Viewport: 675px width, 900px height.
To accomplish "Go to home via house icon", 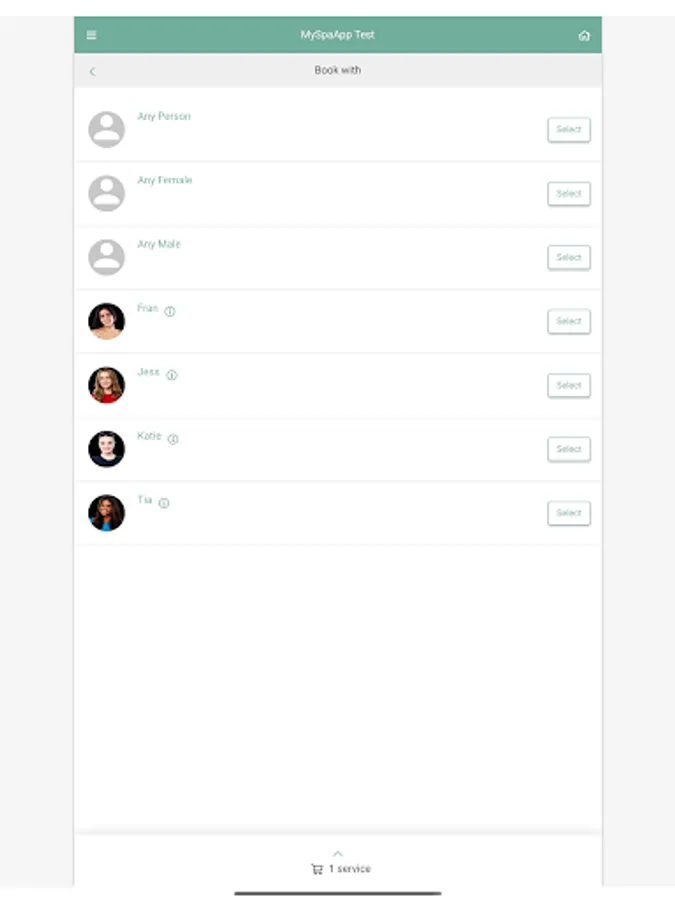I will [x=584, y=35].
